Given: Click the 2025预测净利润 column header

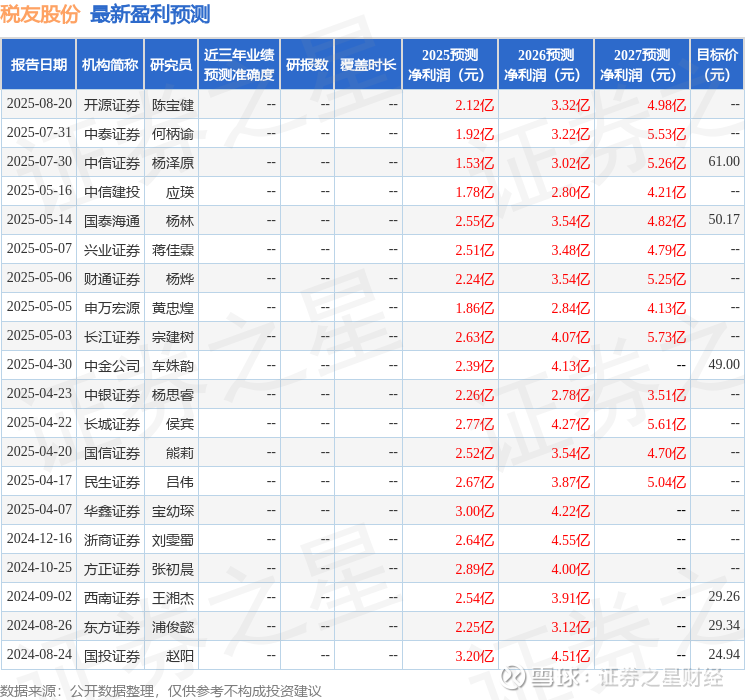Looking at the screenshot, I should pos(450,65).
